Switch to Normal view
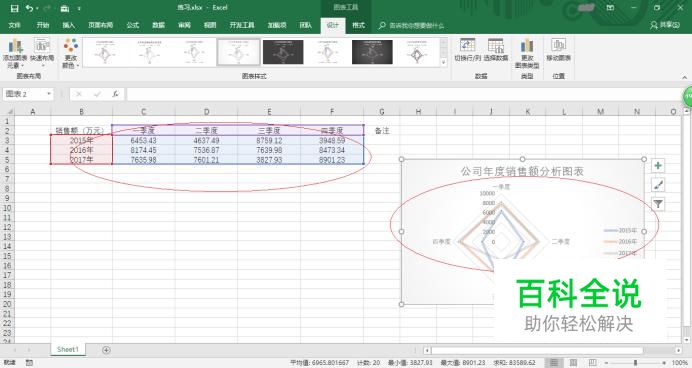The height and width of the screenshot is (368, 692). point(553,363)
